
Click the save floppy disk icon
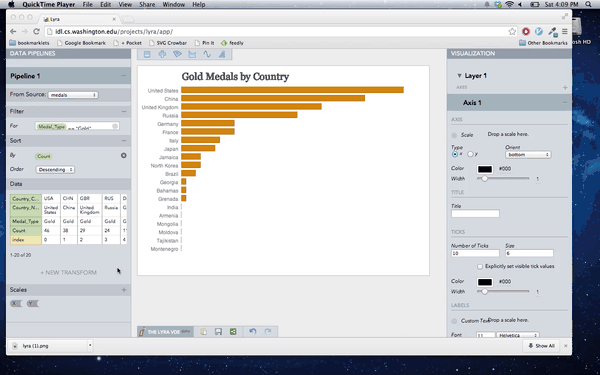218,332
